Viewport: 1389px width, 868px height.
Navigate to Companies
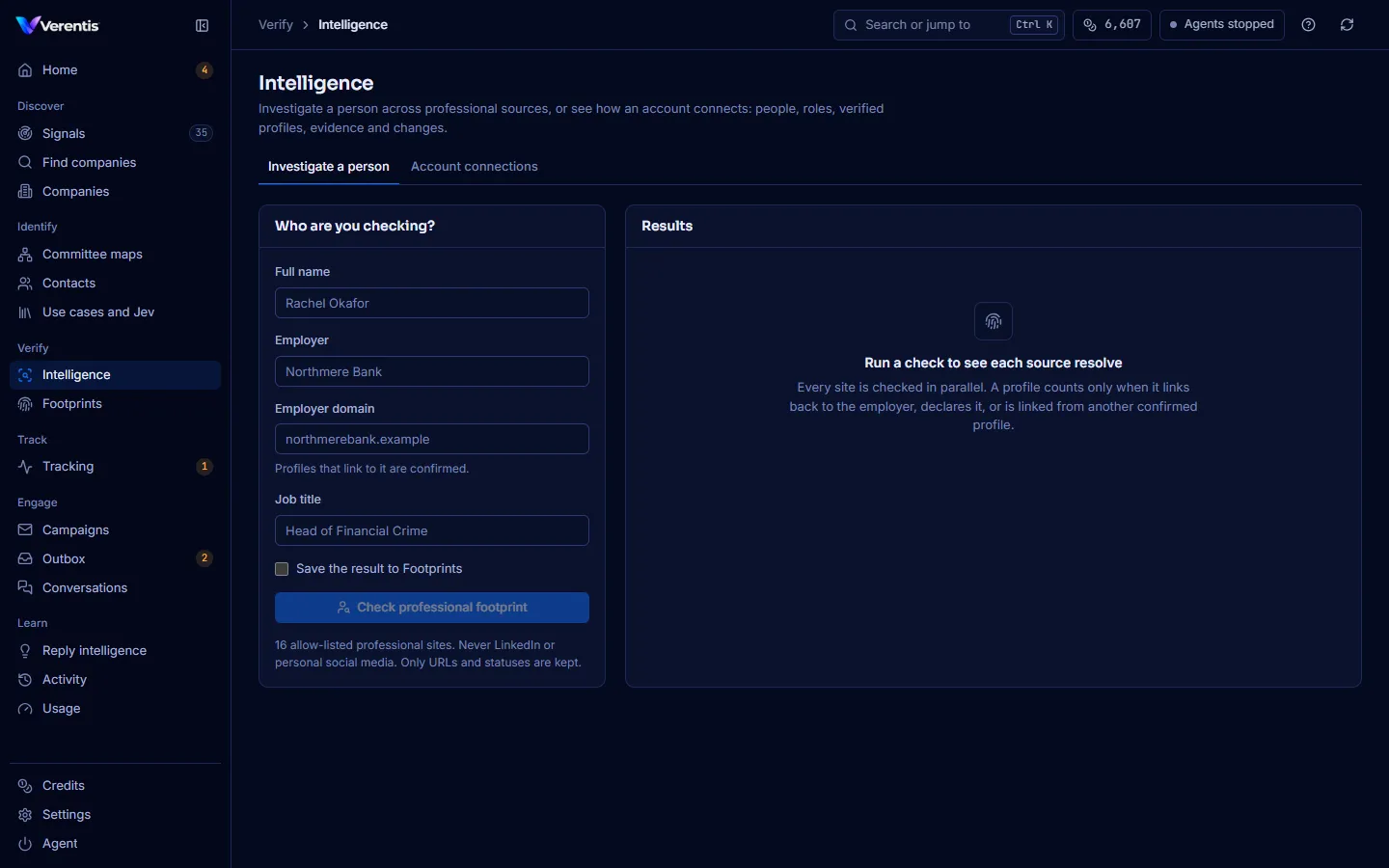click(115, 191)
